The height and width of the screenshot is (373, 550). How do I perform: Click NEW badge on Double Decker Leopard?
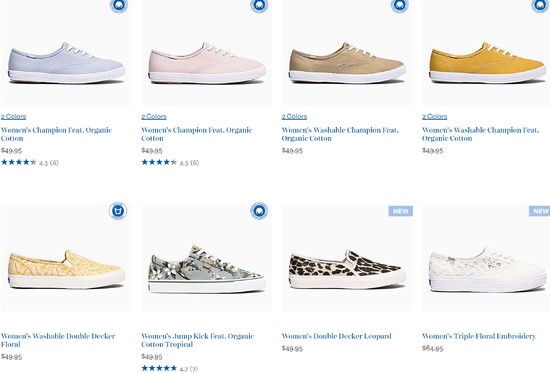[401, 211]
